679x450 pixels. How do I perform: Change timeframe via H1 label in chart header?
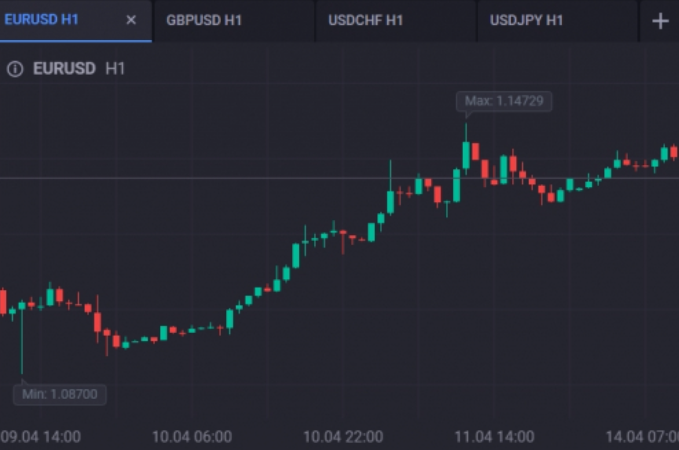115,69
